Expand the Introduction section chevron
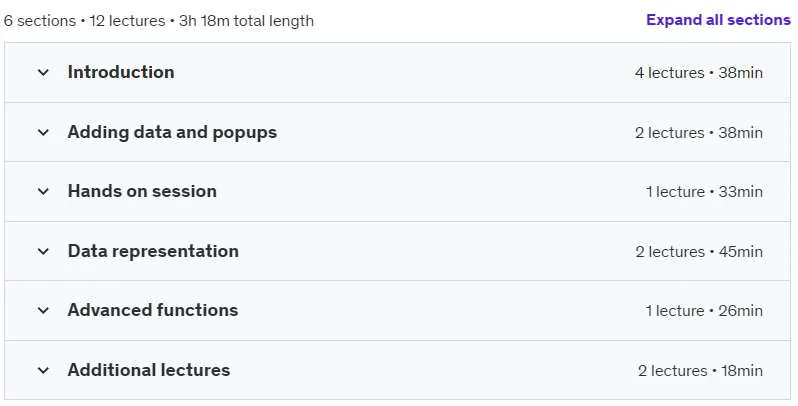 43,72
